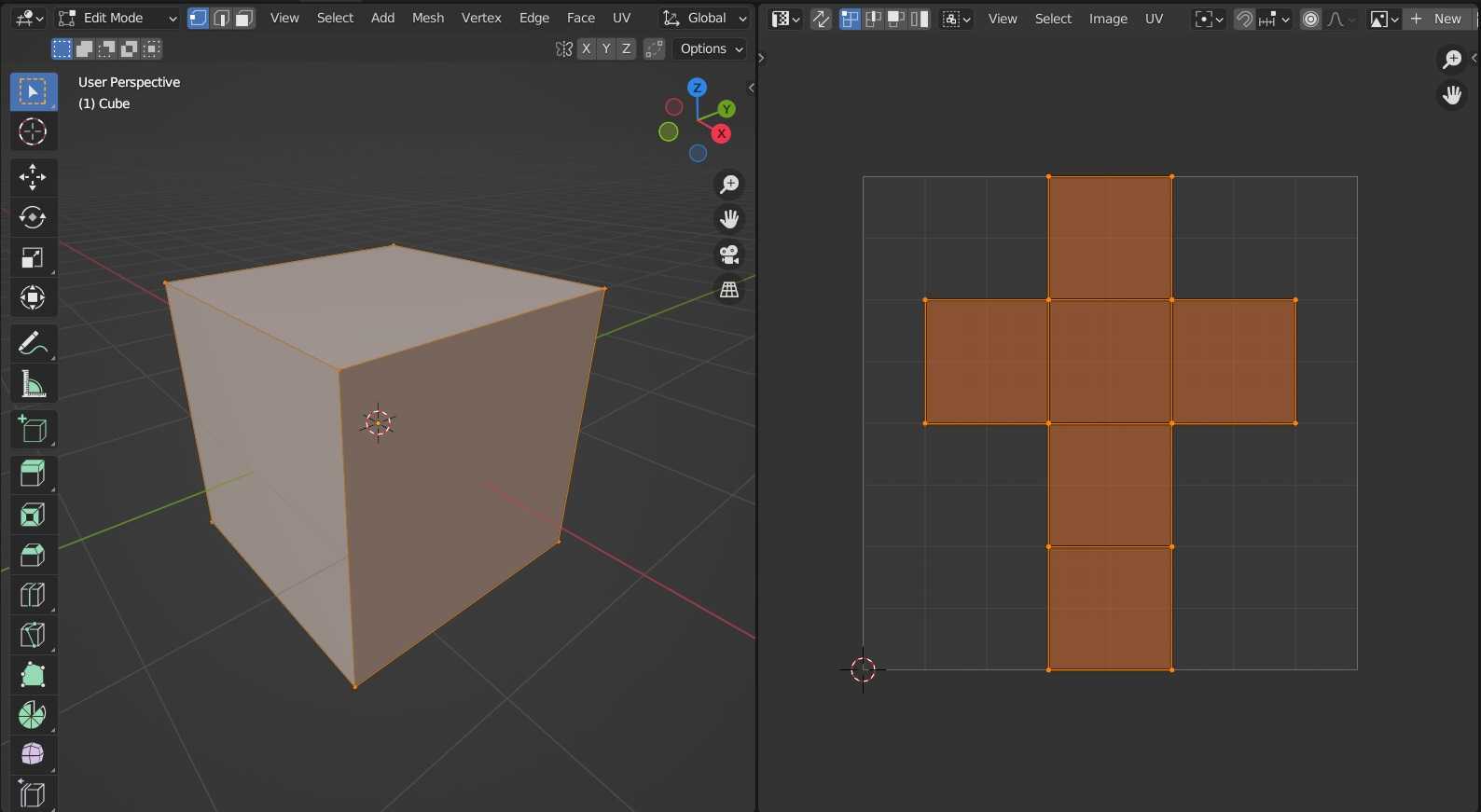Toggle camera view in viewport
The height and width of the screenshot is (812, 1481).
pos(729,255)
